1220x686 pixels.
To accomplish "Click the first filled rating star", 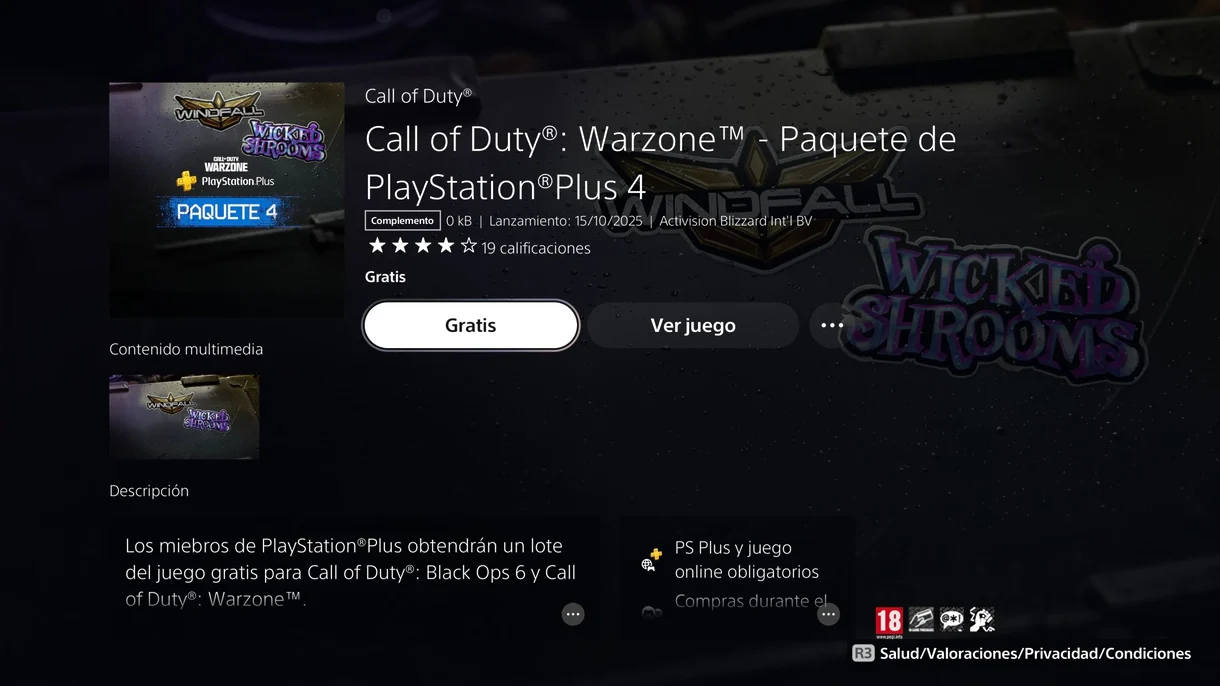I will [x=377, y=246].
